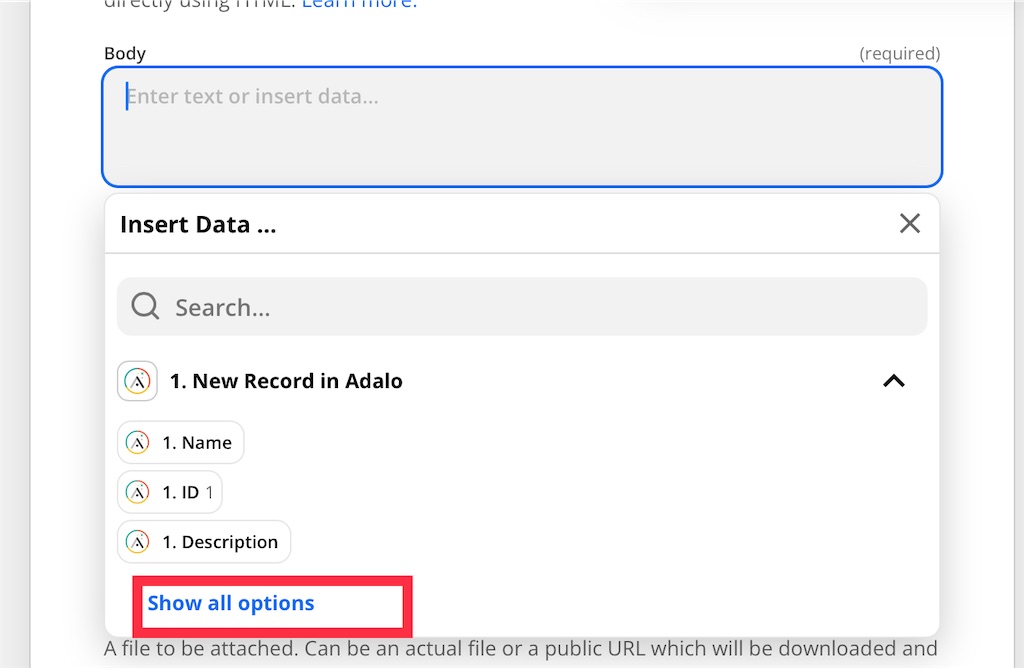Show all options for Adalo record
This screenshot has width=1024, height=668.
point(231,603)
